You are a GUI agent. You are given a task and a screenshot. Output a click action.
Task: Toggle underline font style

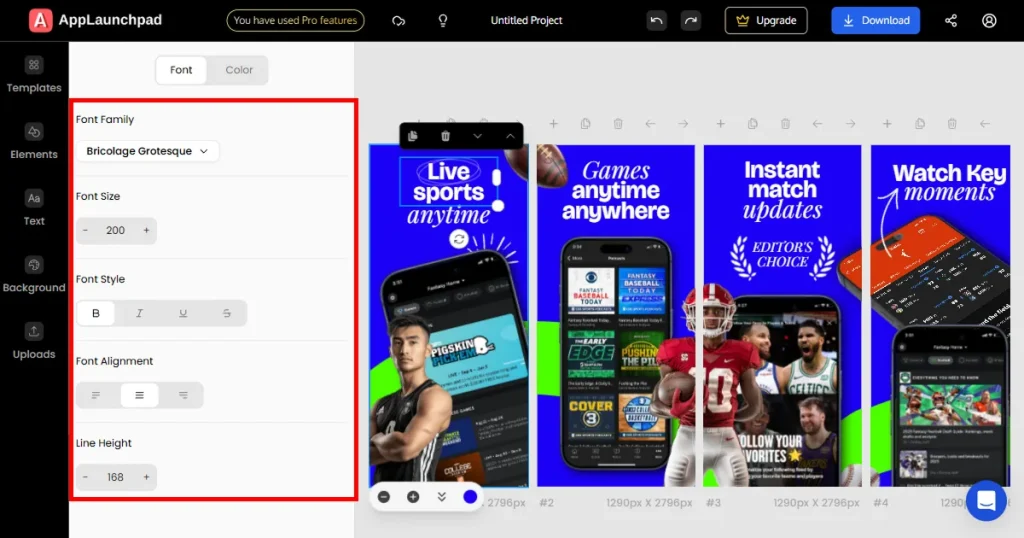tap(183, 313)
